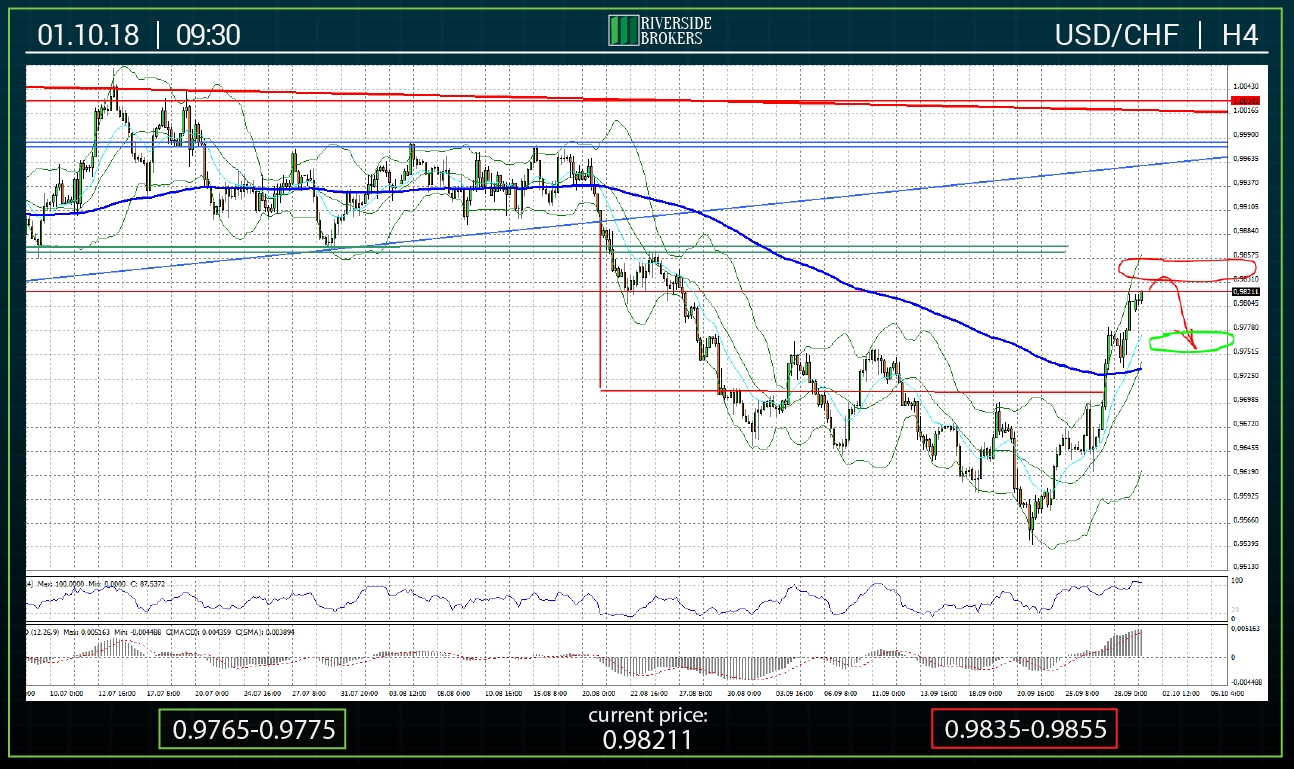Click the 0.99105 price axis label

[1246, 206]
